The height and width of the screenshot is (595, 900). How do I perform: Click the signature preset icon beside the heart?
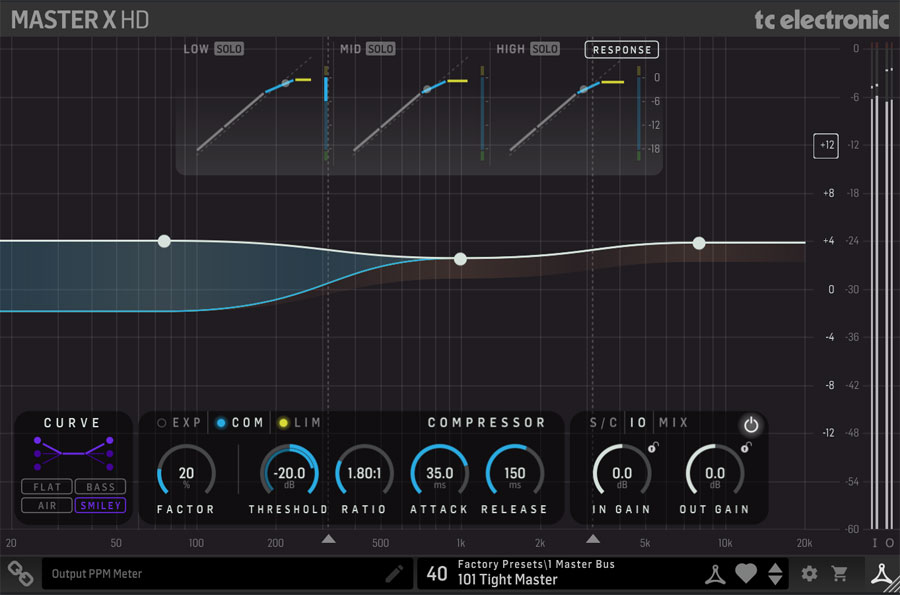pos(715,574)
